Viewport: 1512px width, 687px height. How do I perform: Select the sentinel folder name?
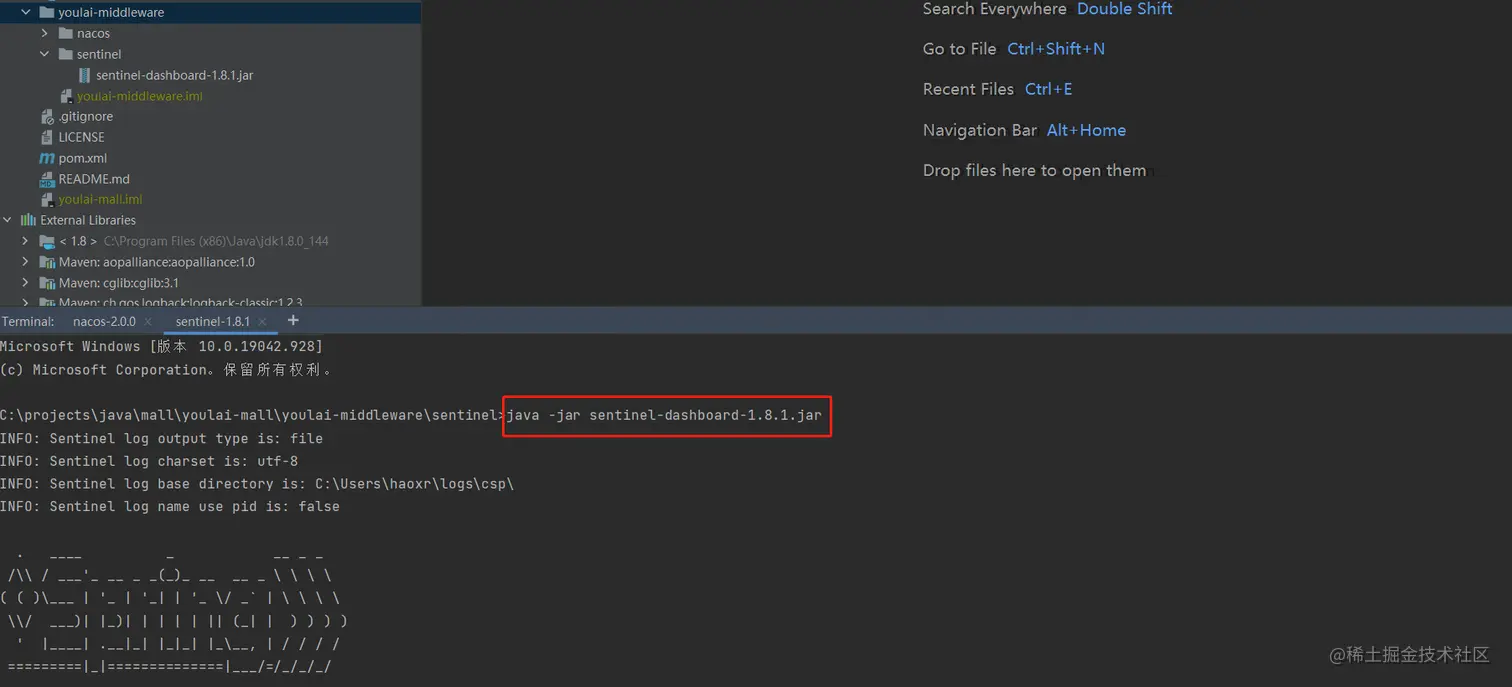tap(99, 54)
